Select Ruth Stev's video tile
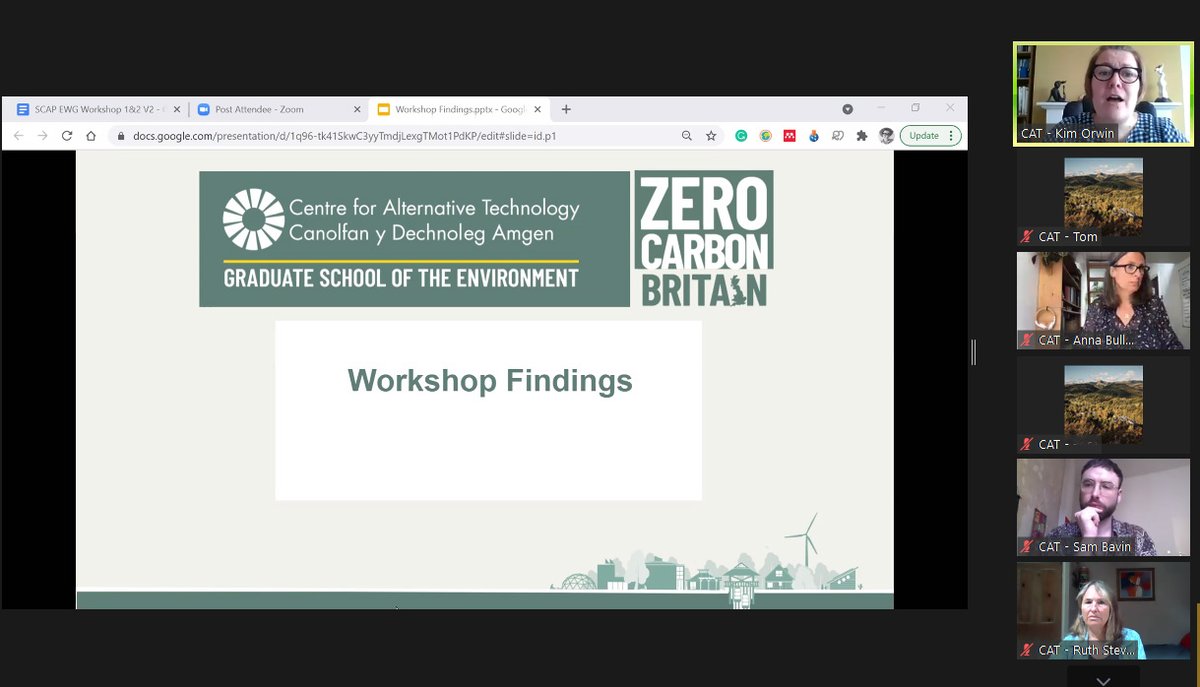The width and height of the screenshot is (1200, 687). pos(1103,610)
